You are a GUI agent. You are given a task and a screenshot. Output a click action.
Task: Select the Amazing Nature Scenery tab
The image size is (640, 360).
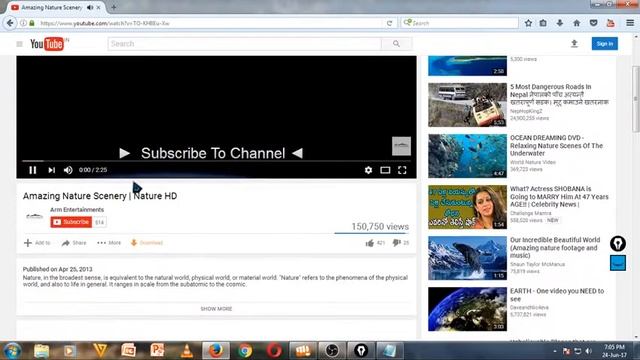pyautogui.click(x=51, y=7)
